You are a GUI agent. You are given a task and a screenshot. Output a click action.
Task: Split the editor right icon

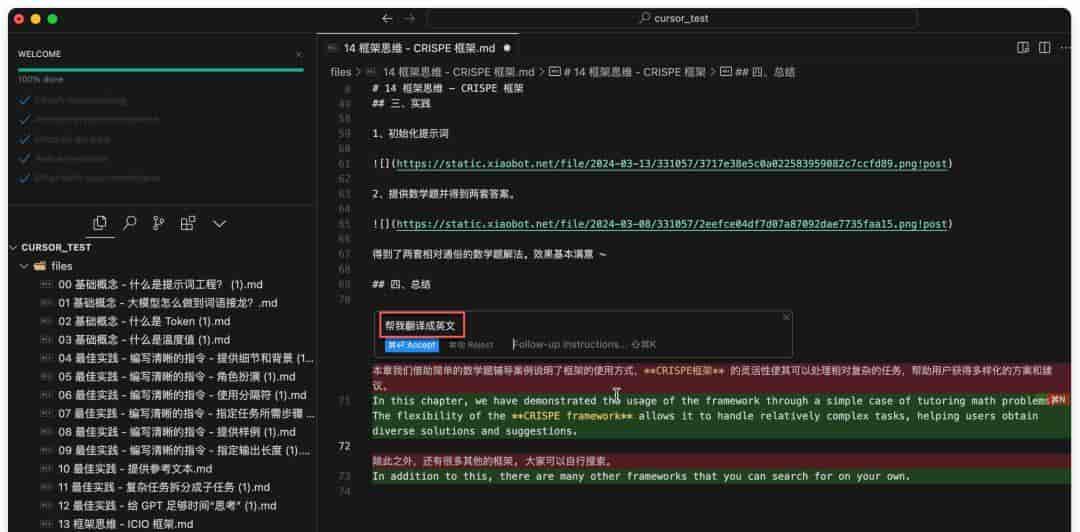click(x=1045, y=48)
